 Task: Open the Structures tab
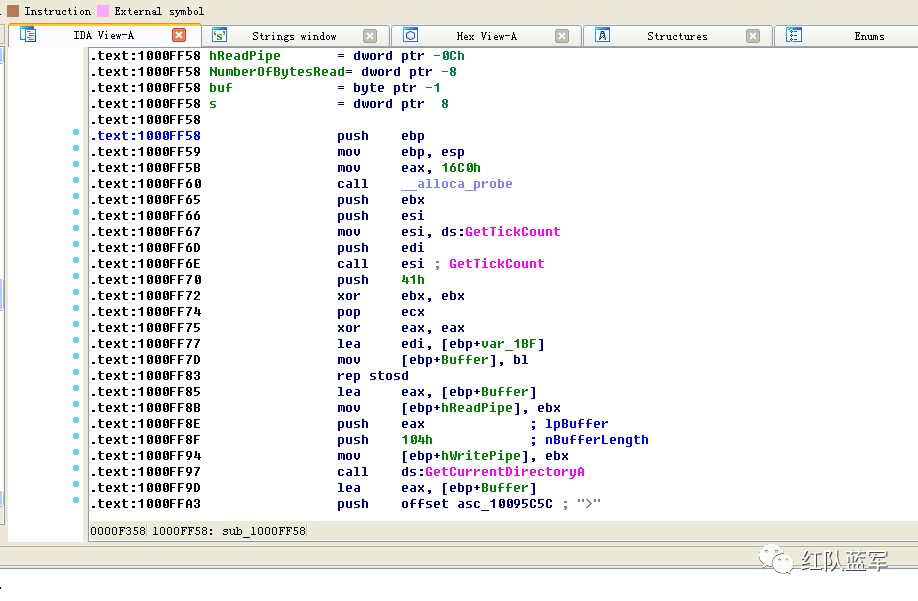tap(677, 36)
